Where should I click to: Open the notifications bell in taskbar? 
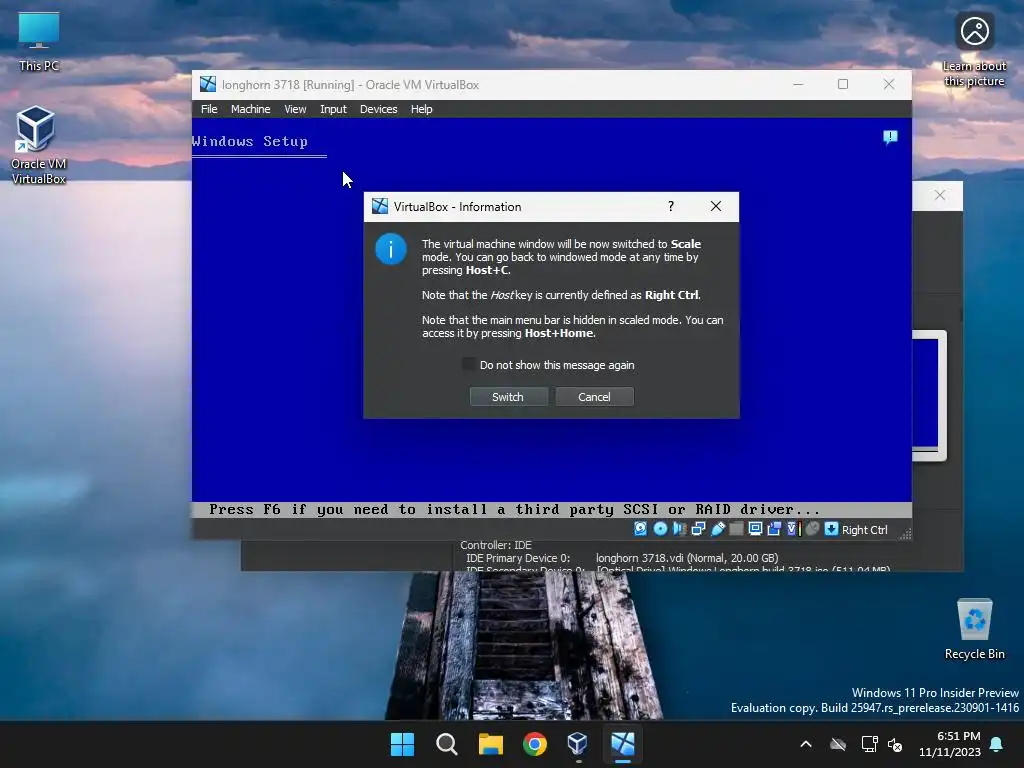(x=997, y=744)
